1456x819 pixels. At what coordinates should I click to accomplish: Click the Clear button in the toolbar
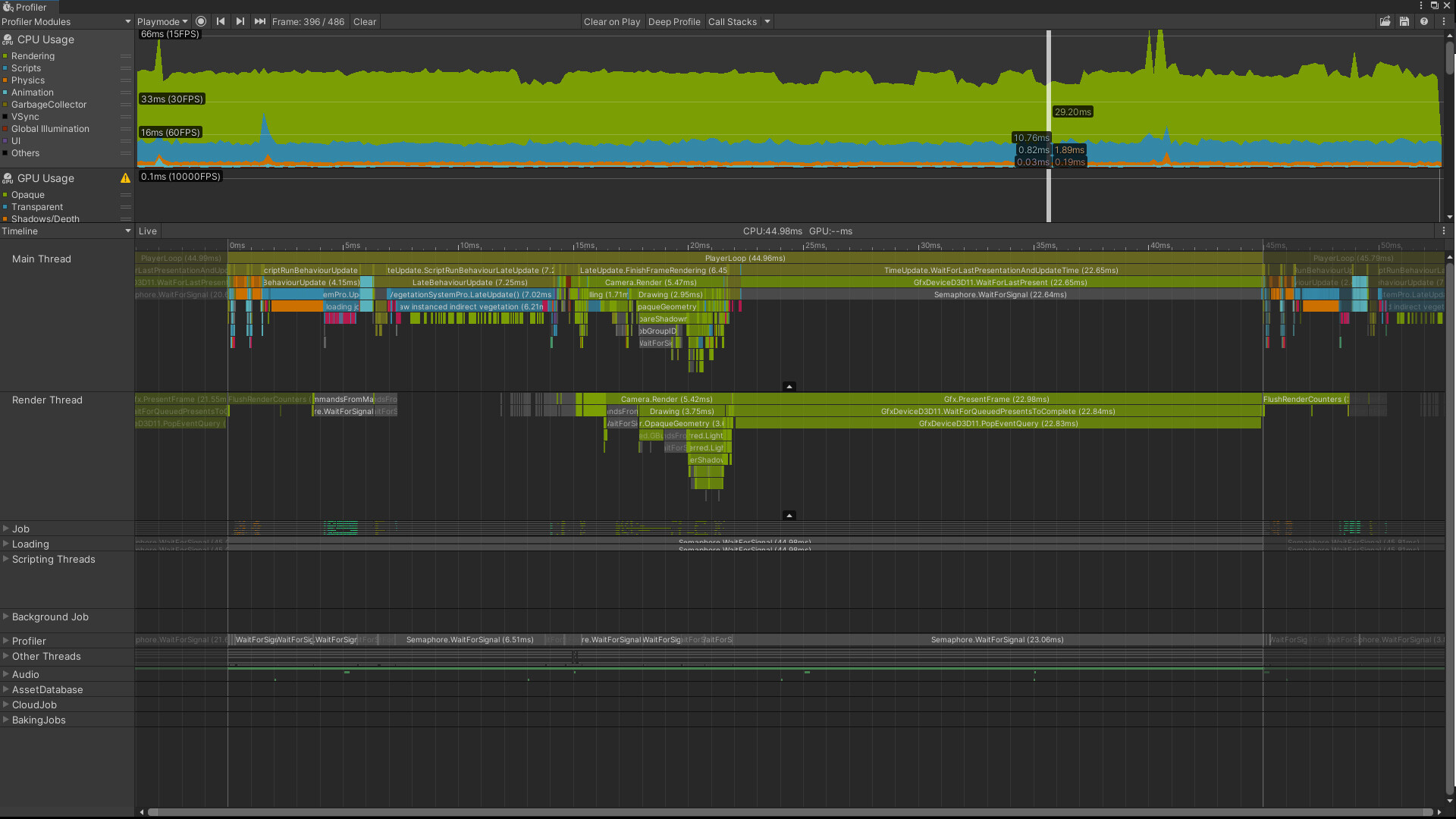364,21
